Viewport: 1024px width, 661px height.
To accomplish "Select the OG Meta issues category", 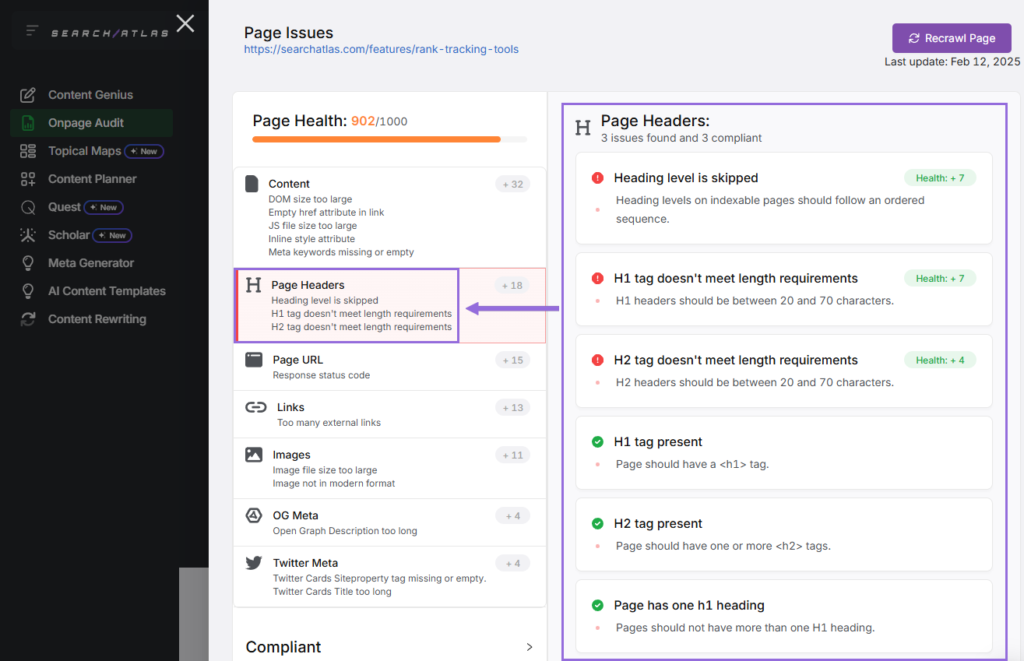I will [x=389, y=523].
